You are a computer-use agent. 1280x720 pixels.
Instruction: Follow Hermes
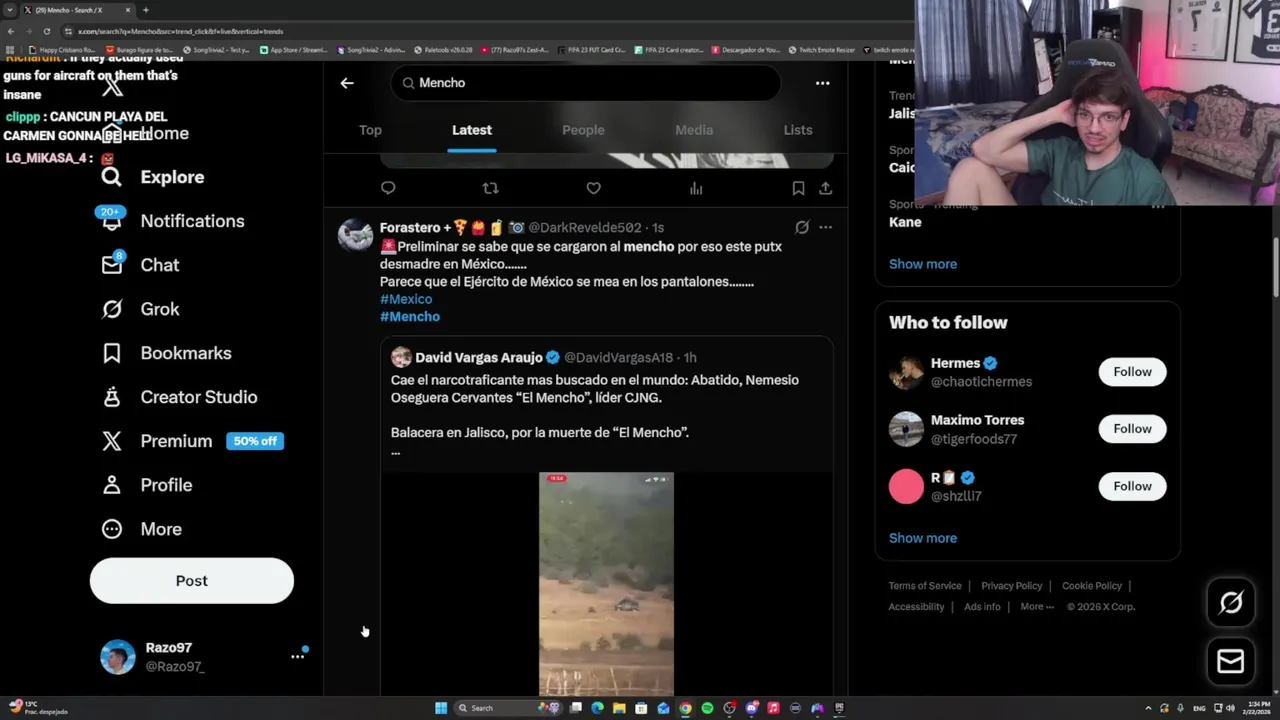pyautogui.click(x=1132, y=372)
